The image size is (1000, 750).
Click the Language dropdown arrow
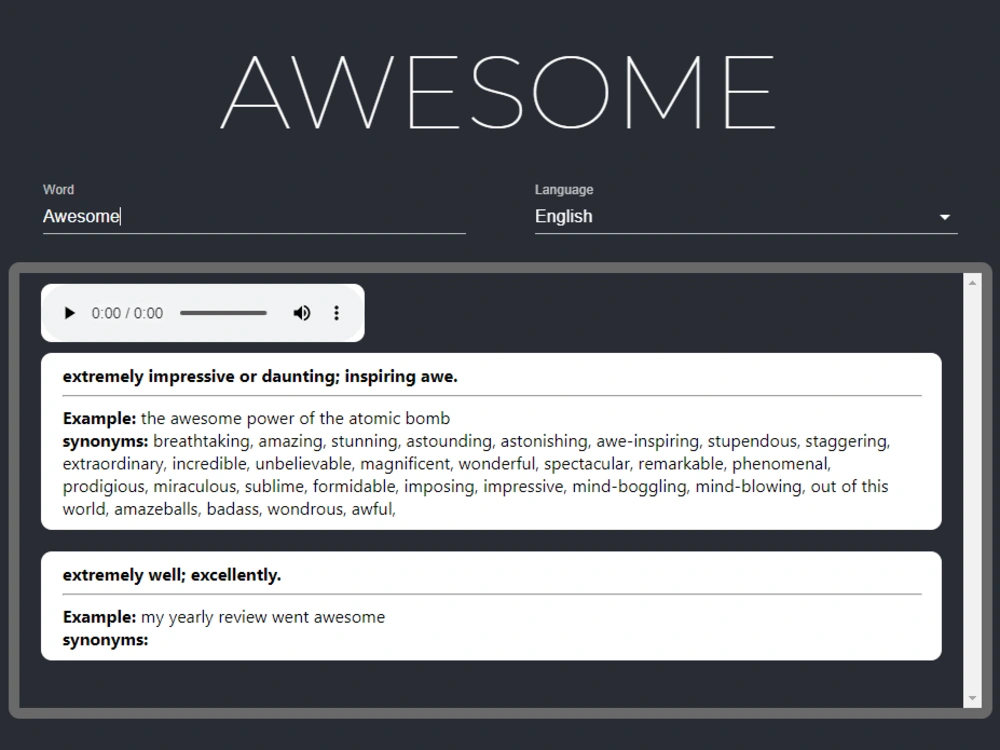pos(945,217)
